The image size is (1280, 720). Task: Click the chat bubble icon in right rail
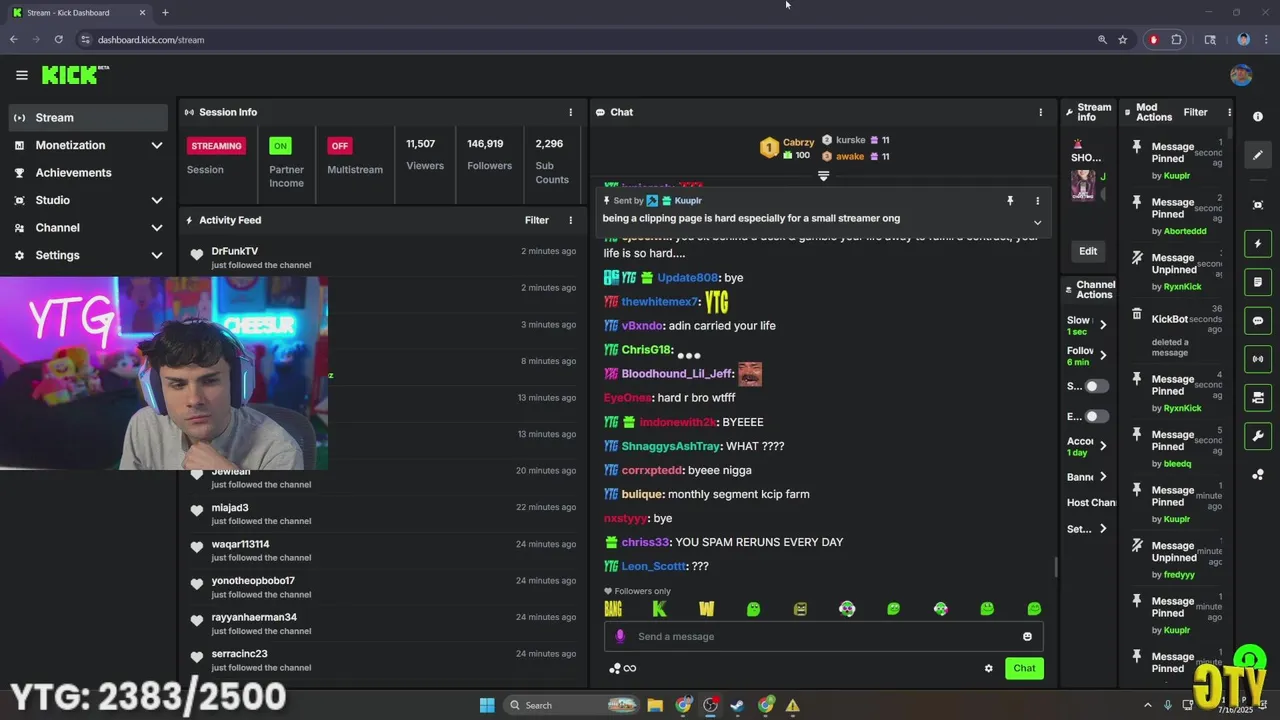(1258, 321)
